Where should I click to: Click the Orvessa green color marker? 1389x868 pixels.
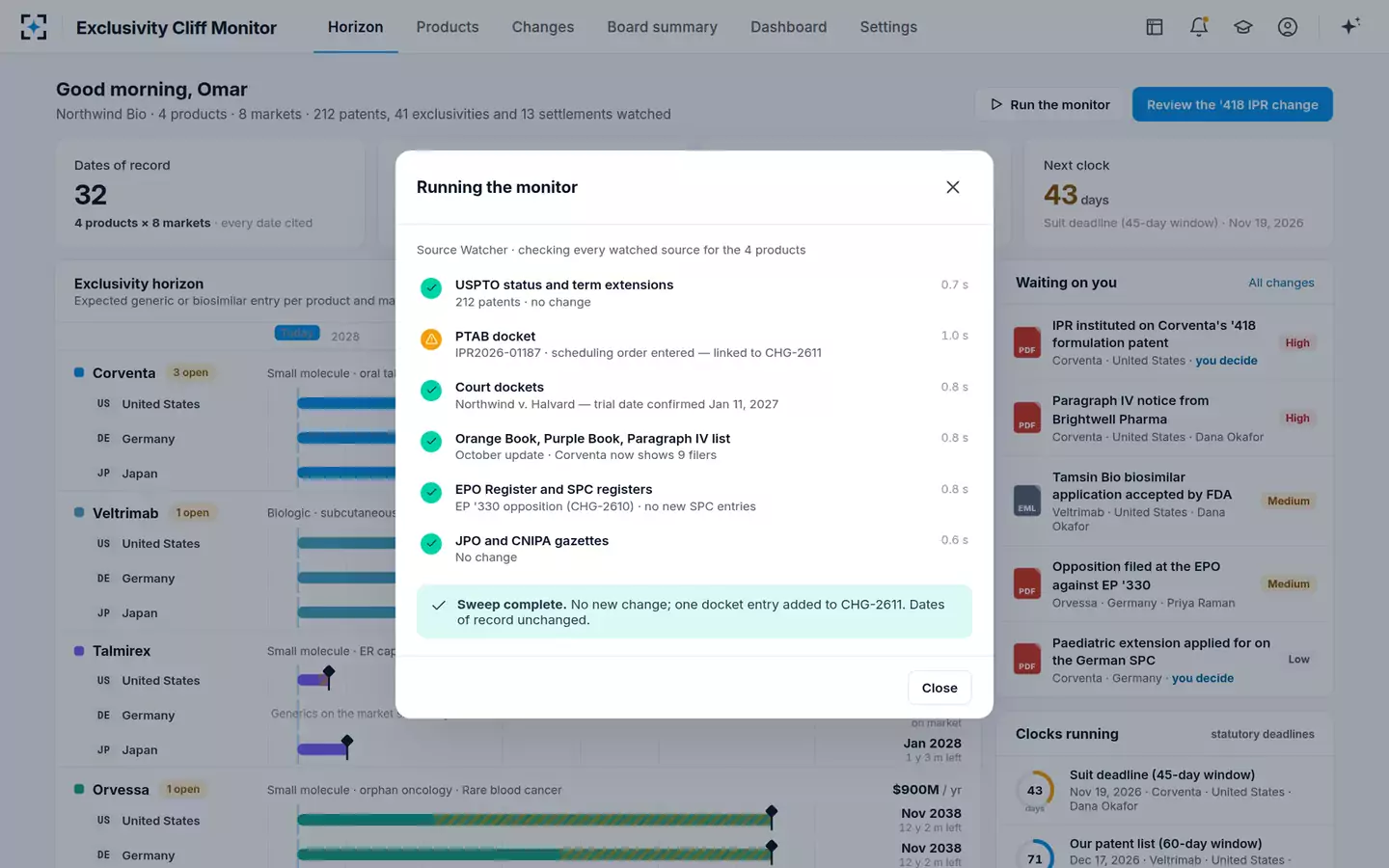point(79,789)
